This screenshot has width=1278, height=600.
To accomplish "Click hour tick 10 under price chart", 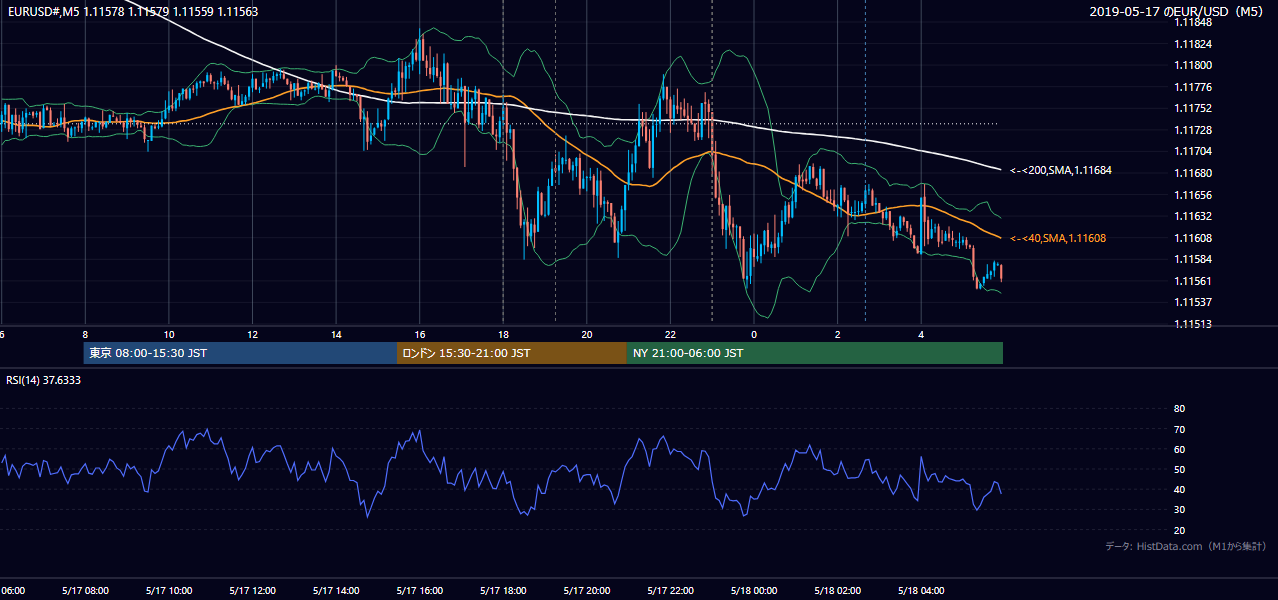I will click(x=169, y=334).
